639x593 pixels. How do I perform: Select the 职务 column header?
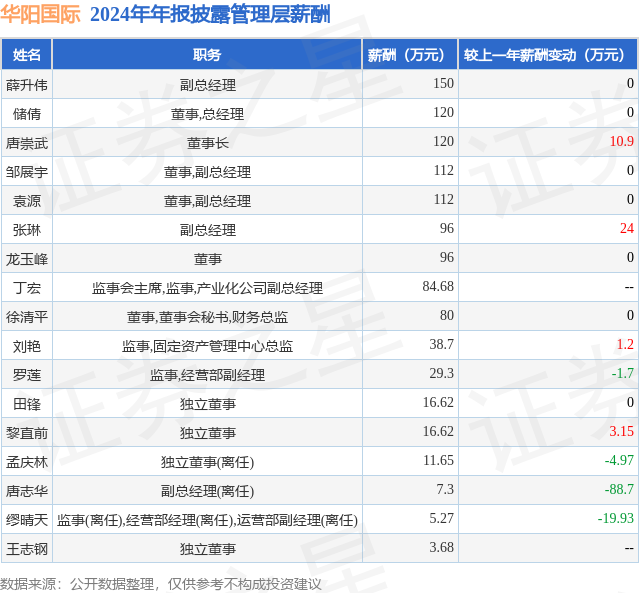click(207, 55)
